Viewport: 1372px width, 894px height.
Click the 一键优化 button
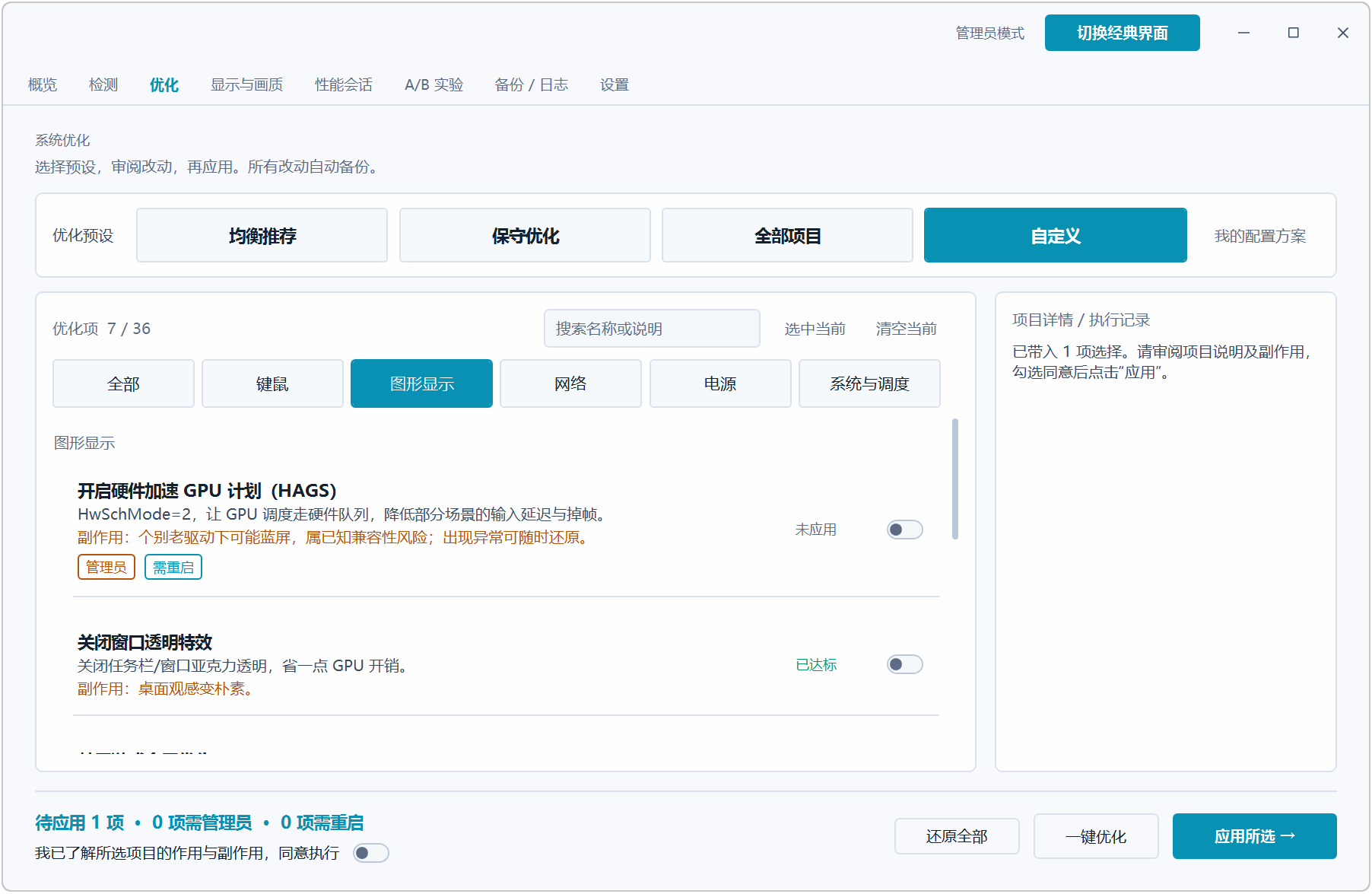[x=1096, y=836]
